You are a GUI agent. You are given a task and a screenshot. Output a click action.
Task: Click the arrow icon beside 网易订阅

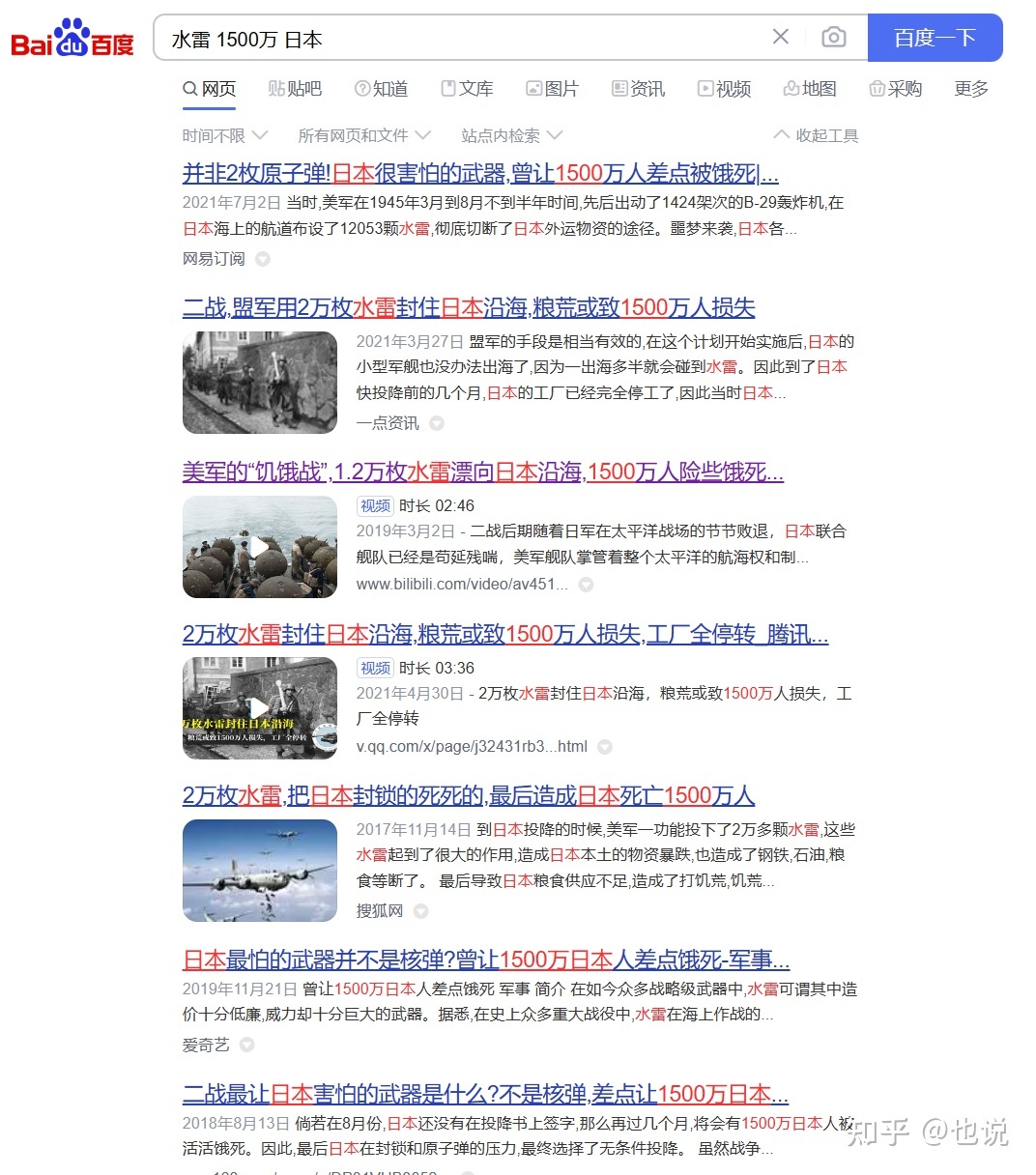pos(263,259)
